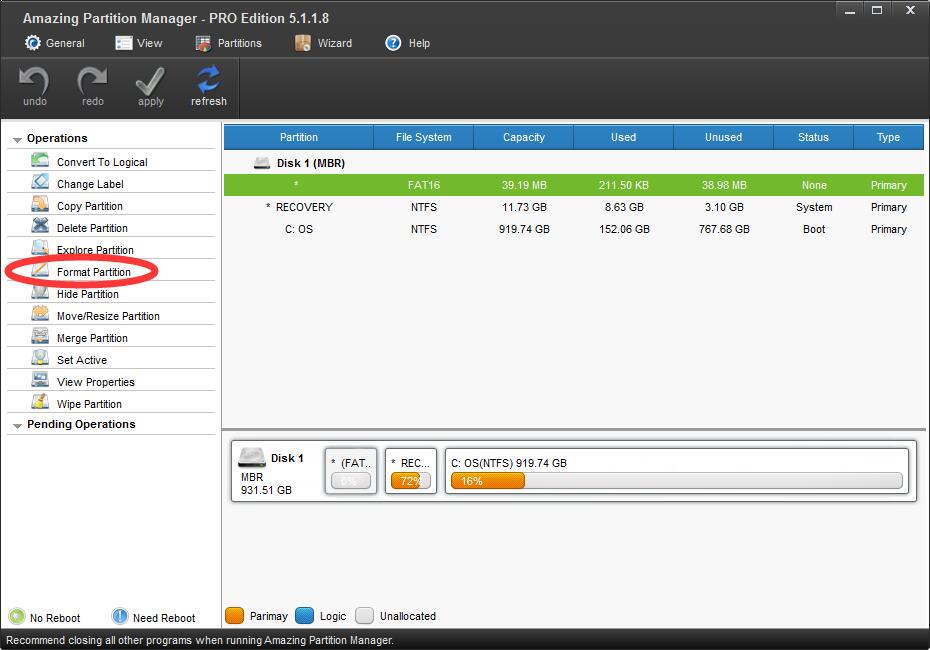Select the RECOVERY partition row
The width and height of the screenshot is (930, 650).
pyautogui.click(x=574, y=207)
